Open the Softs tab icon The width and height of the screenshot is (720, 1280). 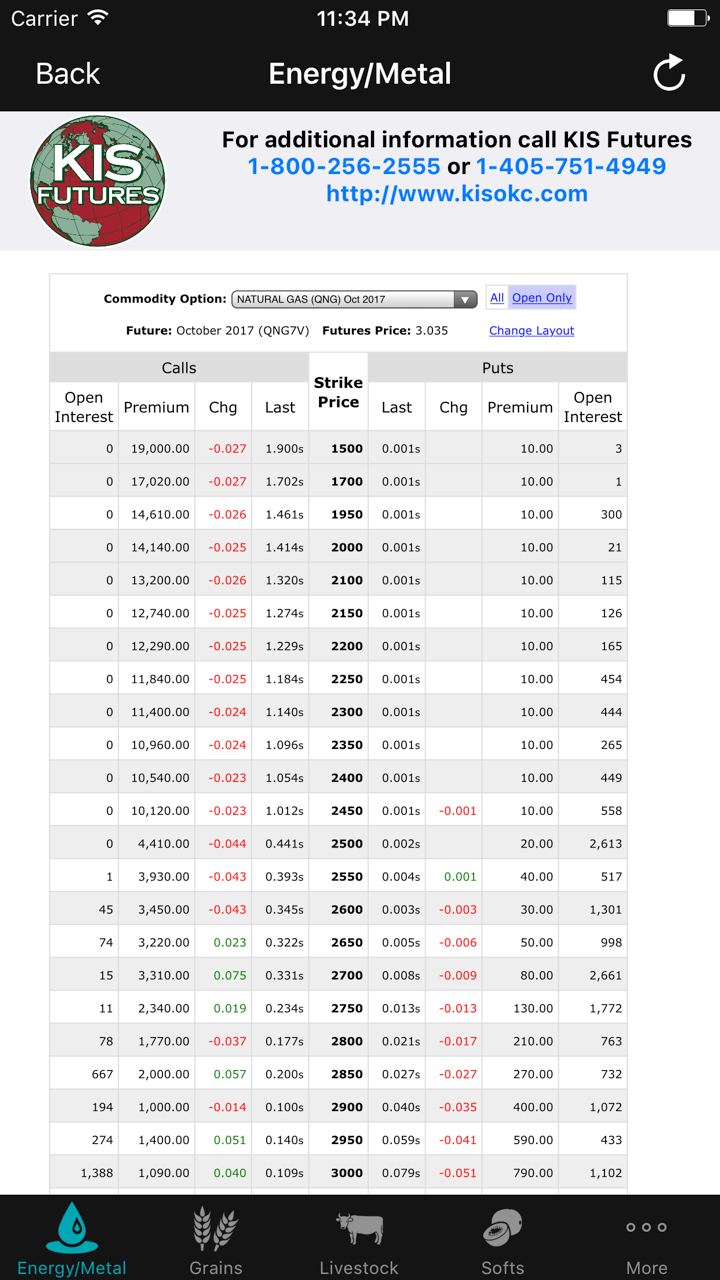tap(502, 1227)
